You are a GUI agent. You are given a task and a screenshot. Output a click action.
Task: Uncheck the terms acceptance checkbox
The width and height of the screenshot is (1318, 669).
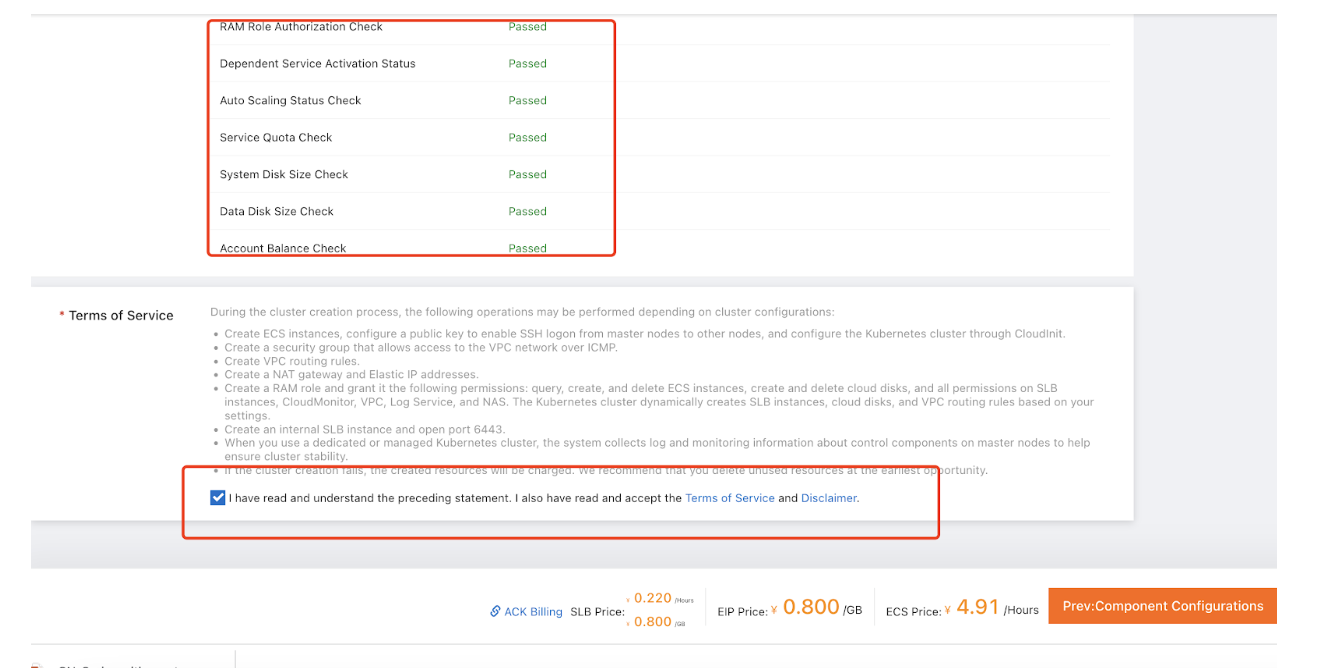[x=218, y=498]
